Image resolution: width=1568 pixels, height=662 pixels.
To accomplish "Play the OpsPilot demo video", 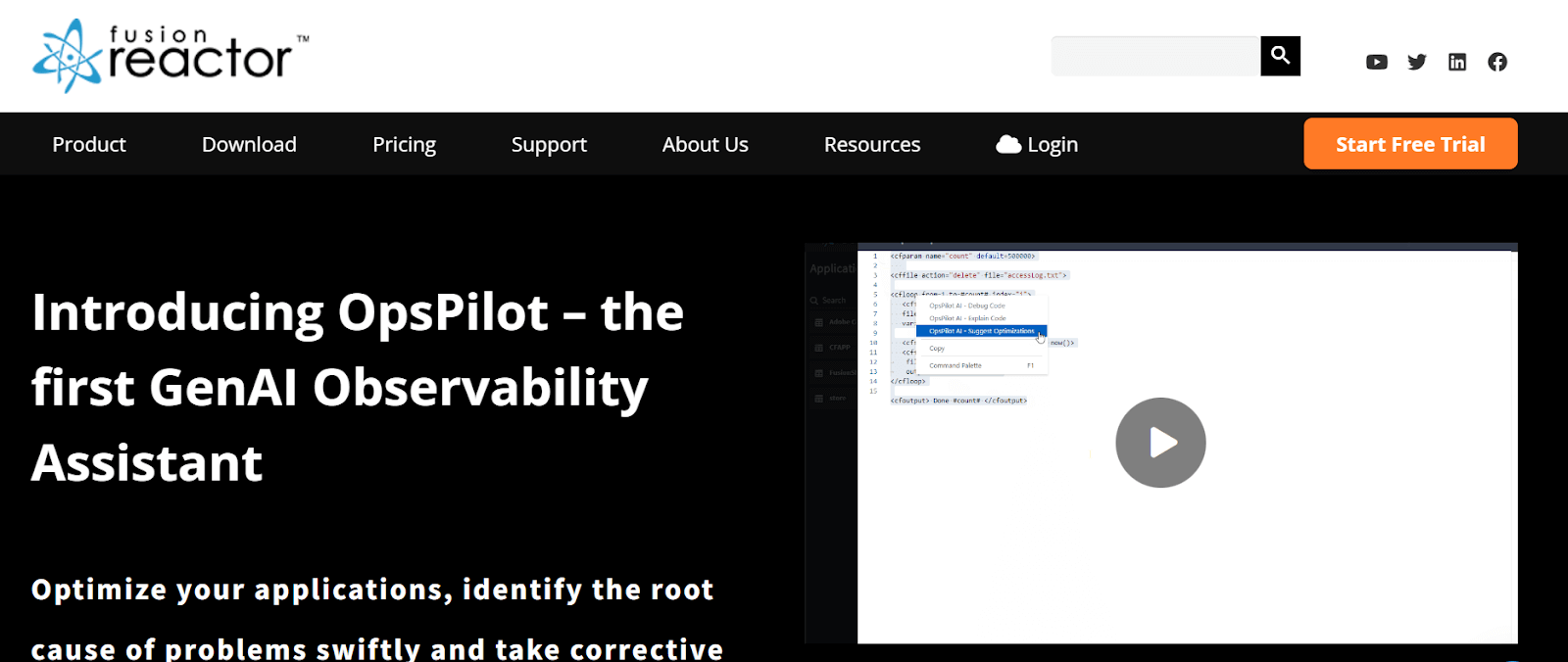I will (x=1160, y=443).
